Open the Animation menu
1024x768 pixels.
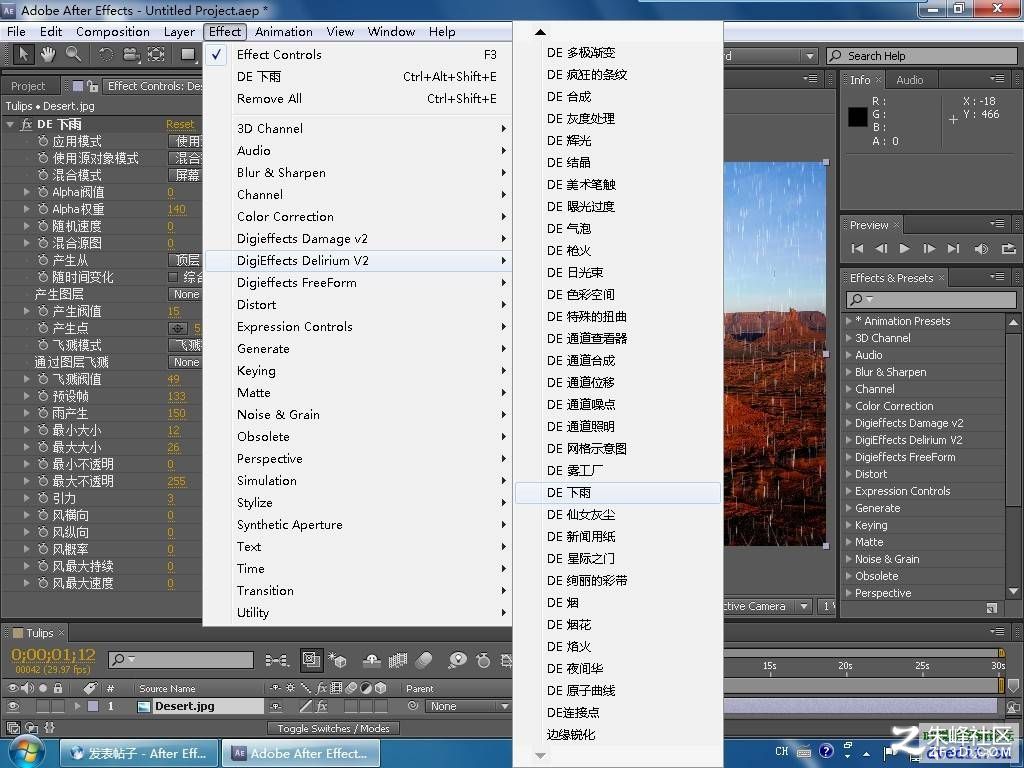(283, 31)
